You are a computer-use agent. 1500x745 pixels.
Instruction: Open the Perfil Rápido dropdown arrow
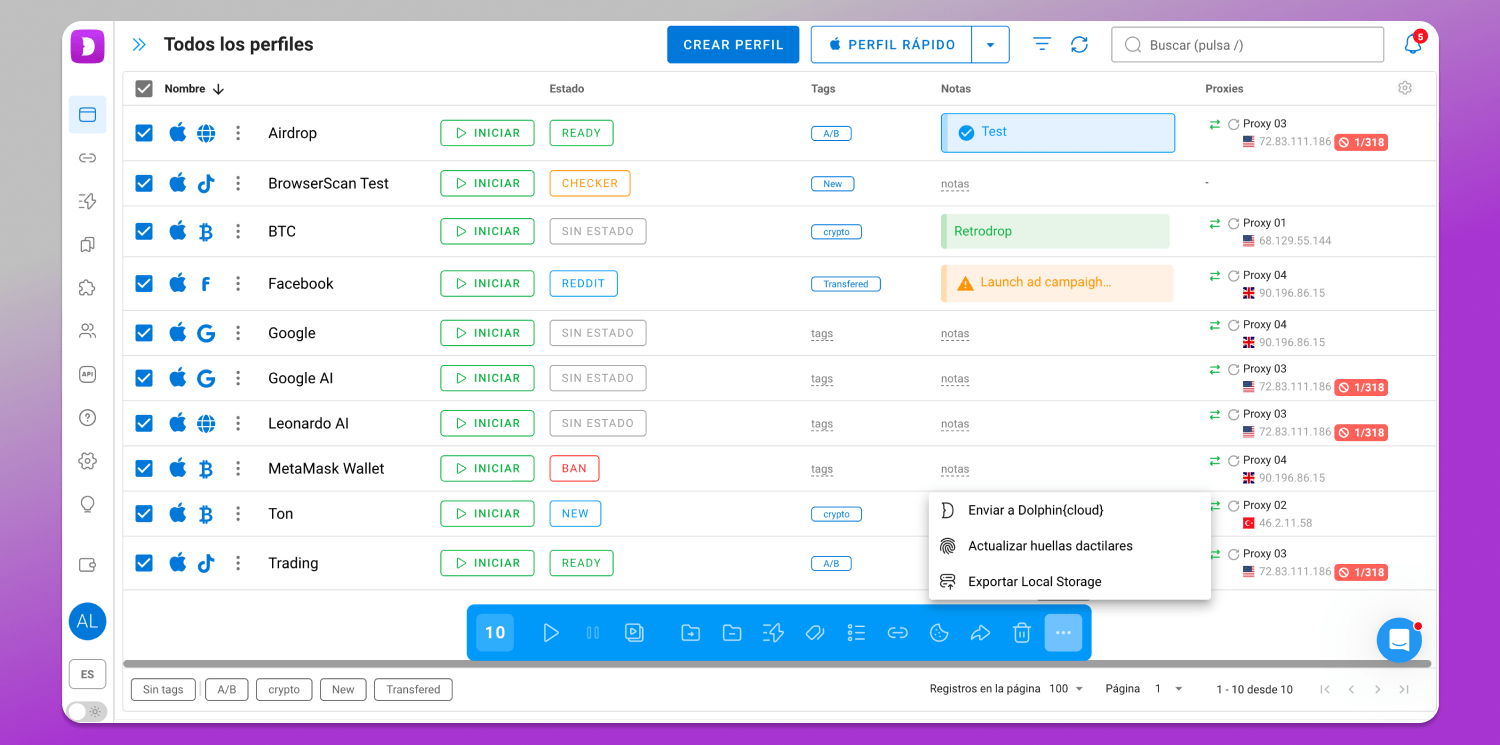(x=990, y=45)
